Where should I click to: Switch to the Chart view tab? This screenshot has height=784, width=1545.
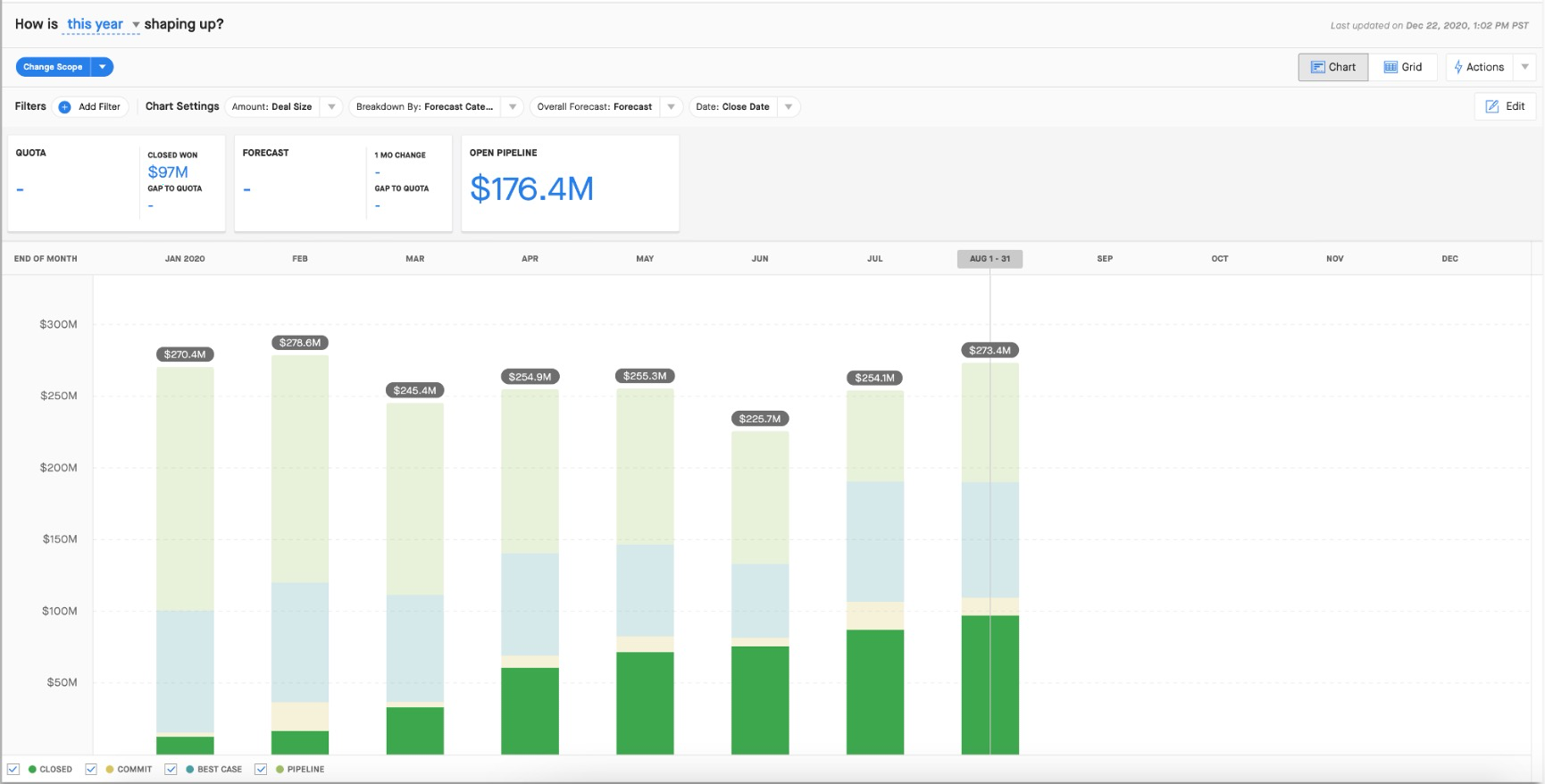click(1332, 67)
